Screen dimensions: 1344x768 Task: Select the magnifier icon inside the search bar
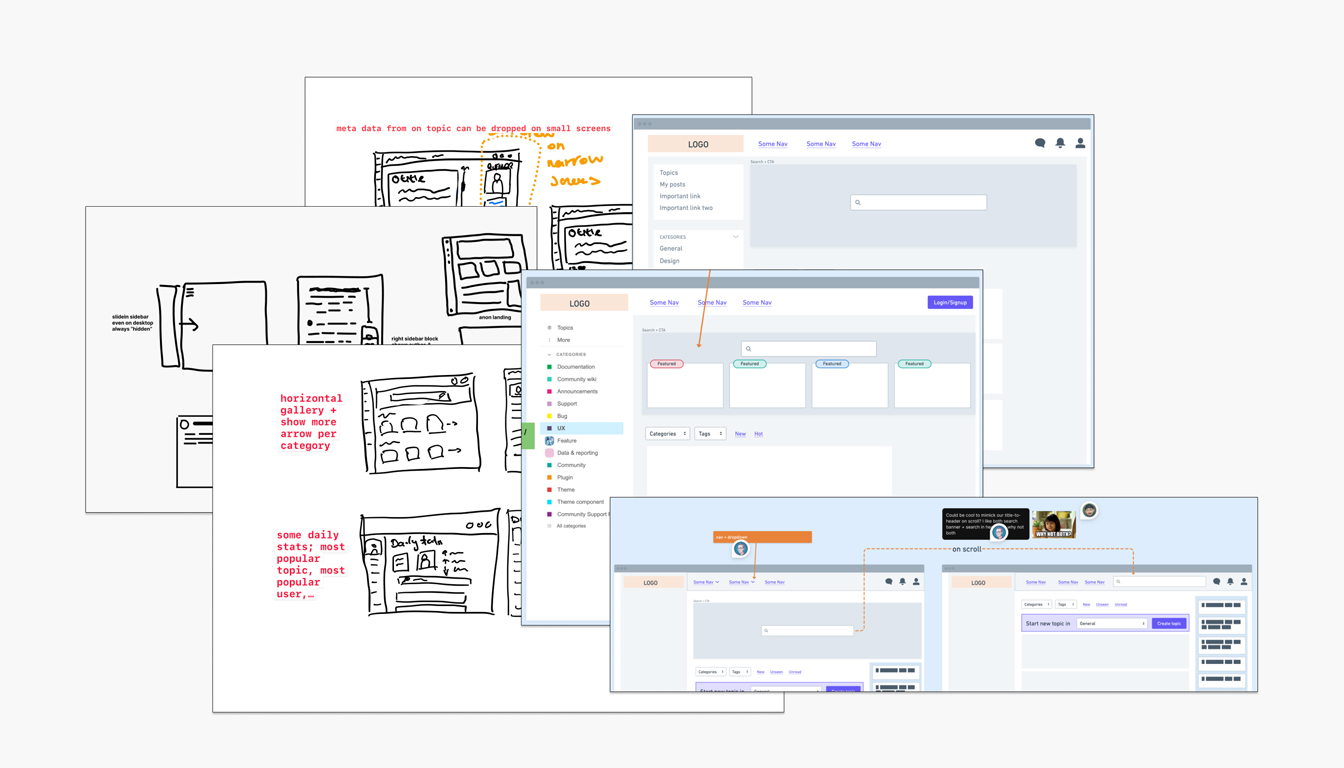[748, 348]
